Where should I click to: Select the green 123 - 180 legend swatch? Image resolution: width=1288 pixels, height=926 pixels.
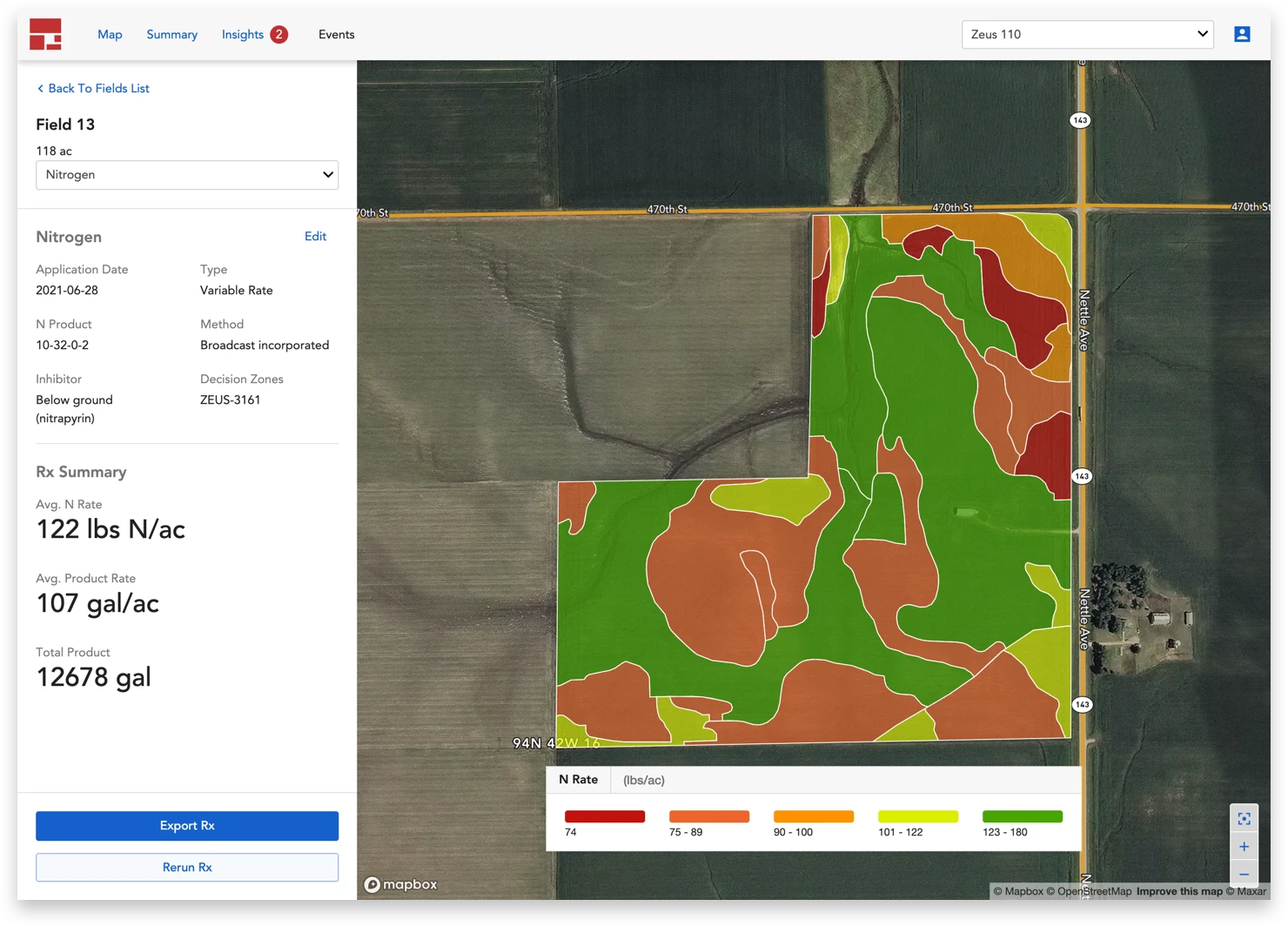tap(1022, 816)
